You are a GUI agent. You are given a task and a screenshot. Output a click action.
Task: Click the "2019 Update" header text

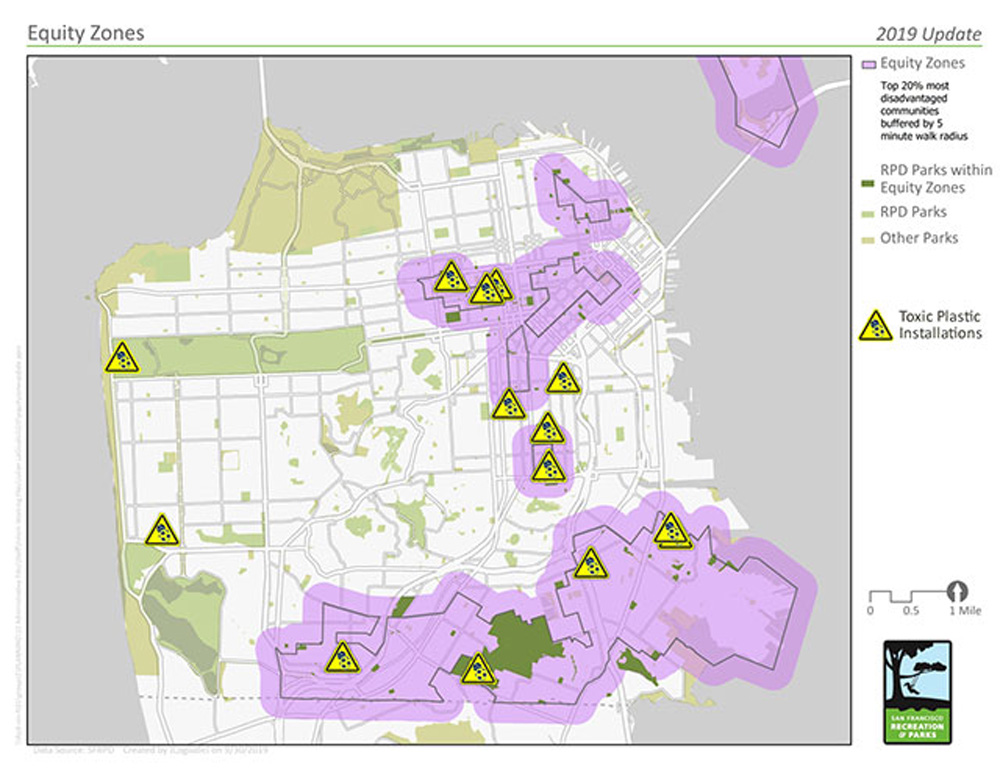(x=928, y=34)
